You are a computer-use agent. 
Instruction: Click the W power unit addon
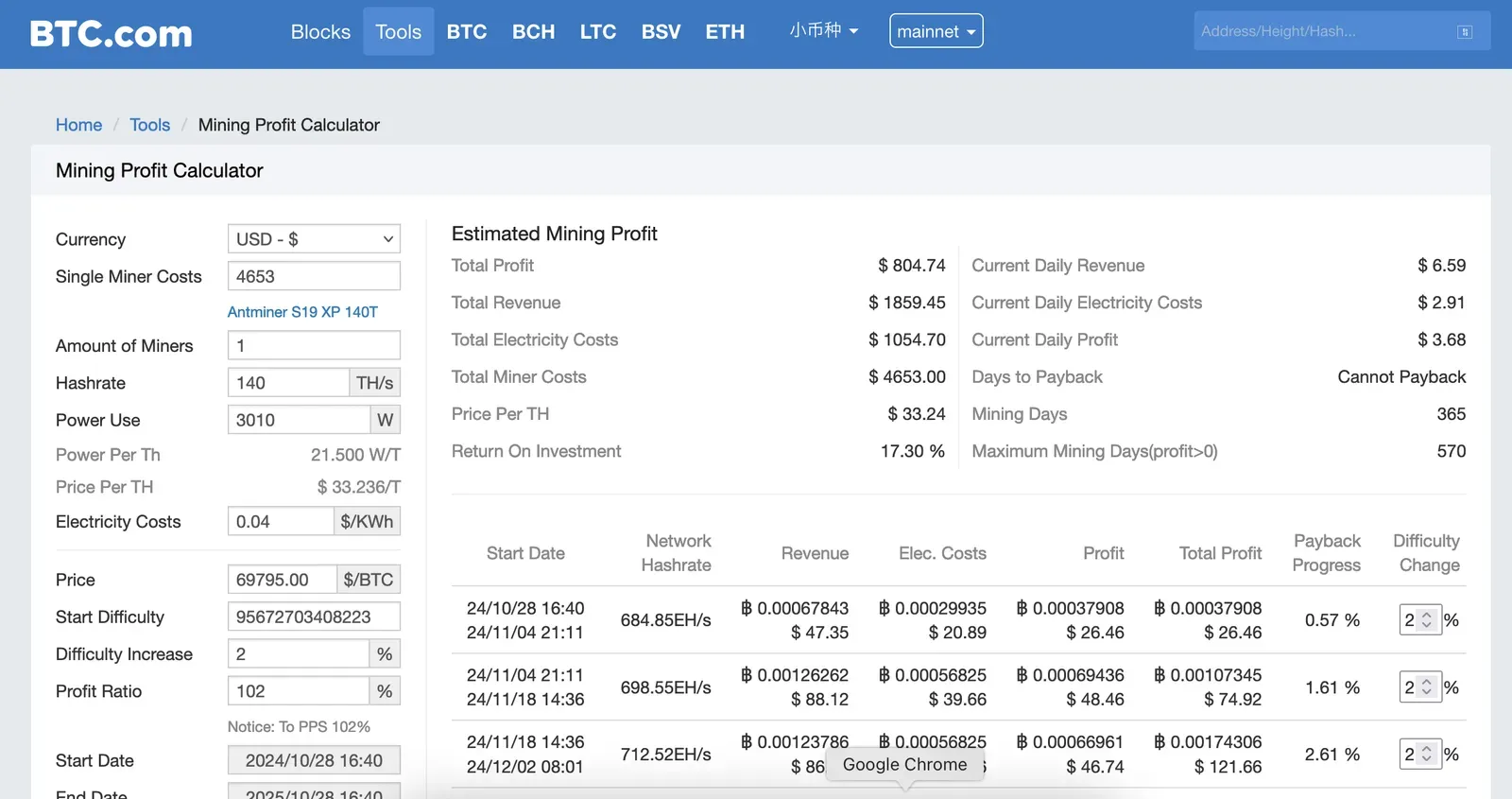(x=386, y=420)
